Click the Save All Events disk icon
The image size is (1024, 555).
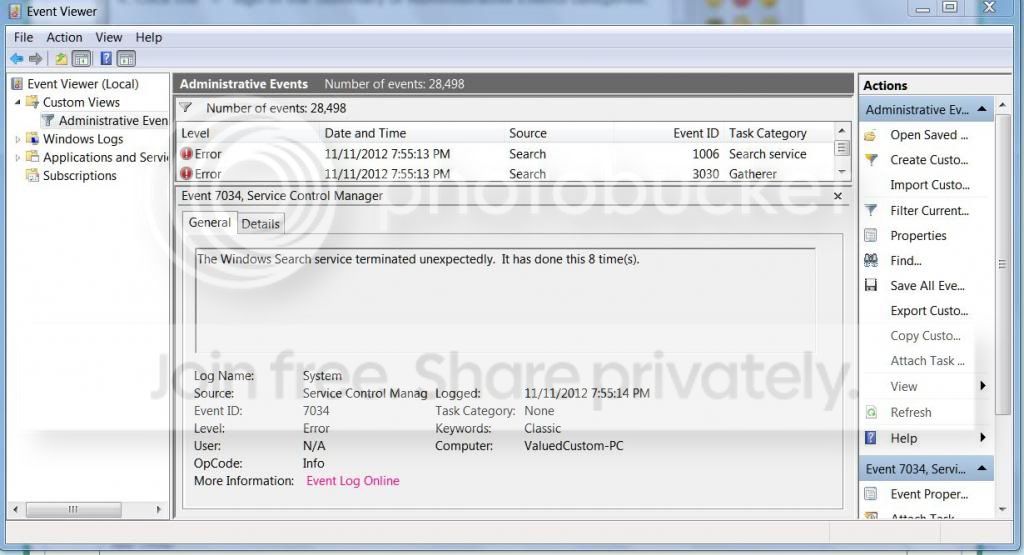point(871,285)
